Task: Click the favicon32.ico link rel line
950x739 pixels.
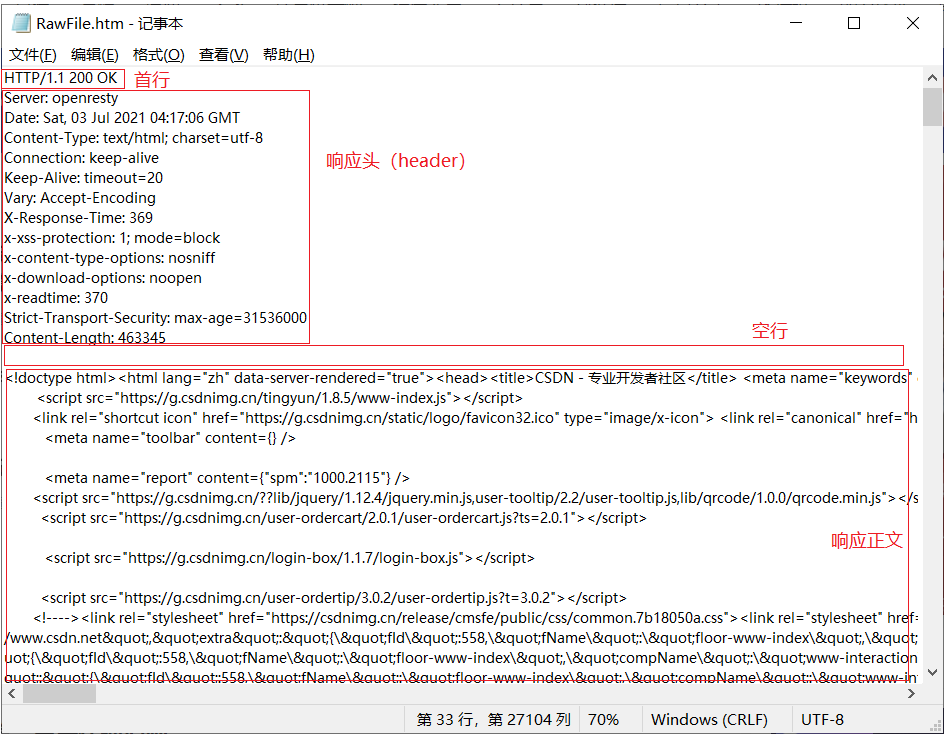Action: [x=476, y=418]
